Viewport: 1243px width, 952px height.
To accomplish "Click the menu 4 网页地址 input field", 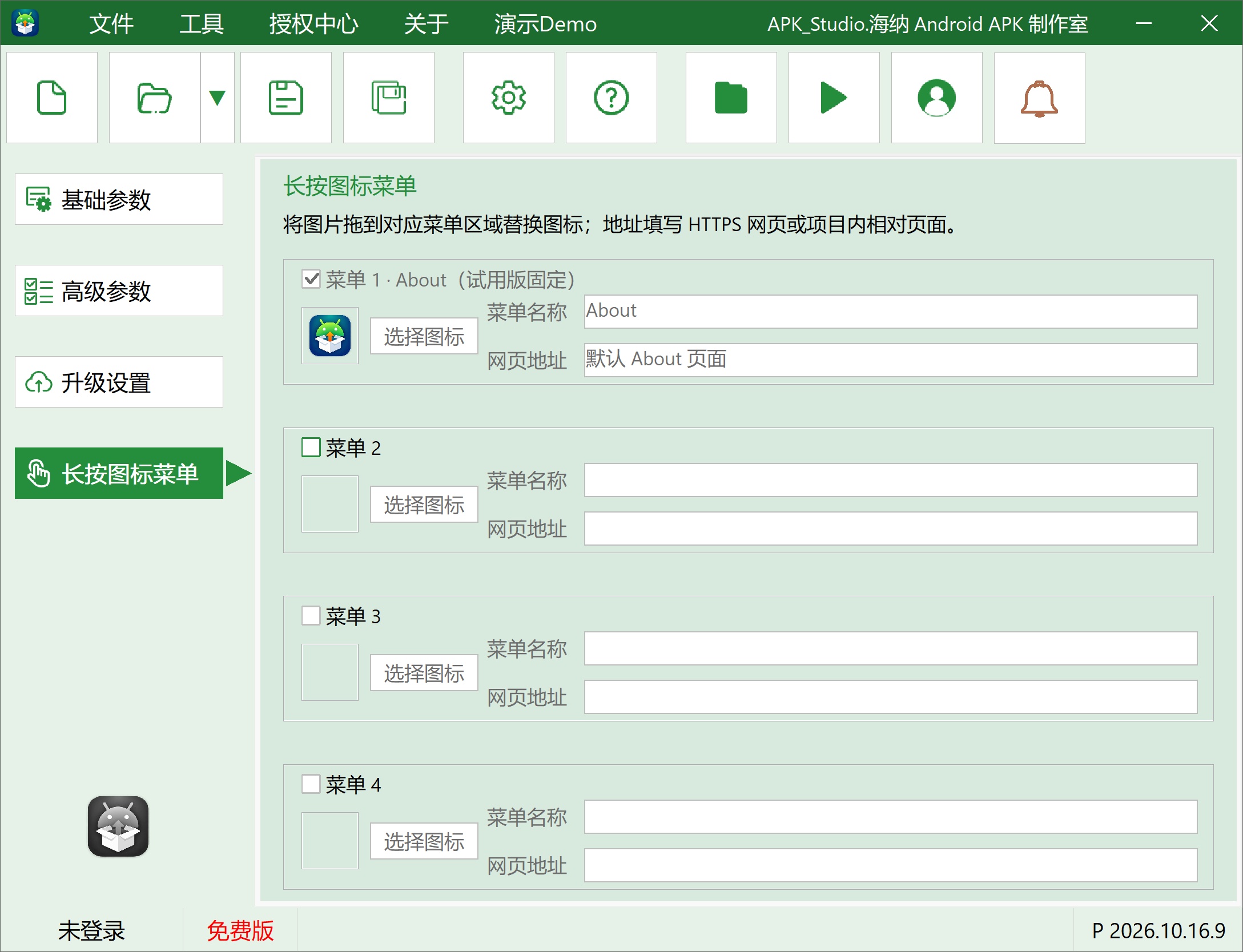I will point(891,865).
